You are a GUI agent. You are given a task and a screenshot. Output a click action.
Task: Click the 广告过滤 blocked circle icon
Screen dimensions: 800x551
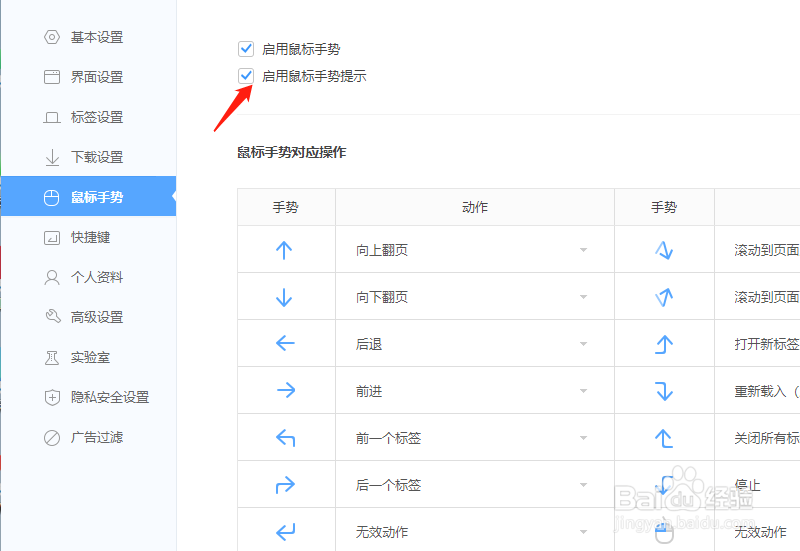(52, 437)
